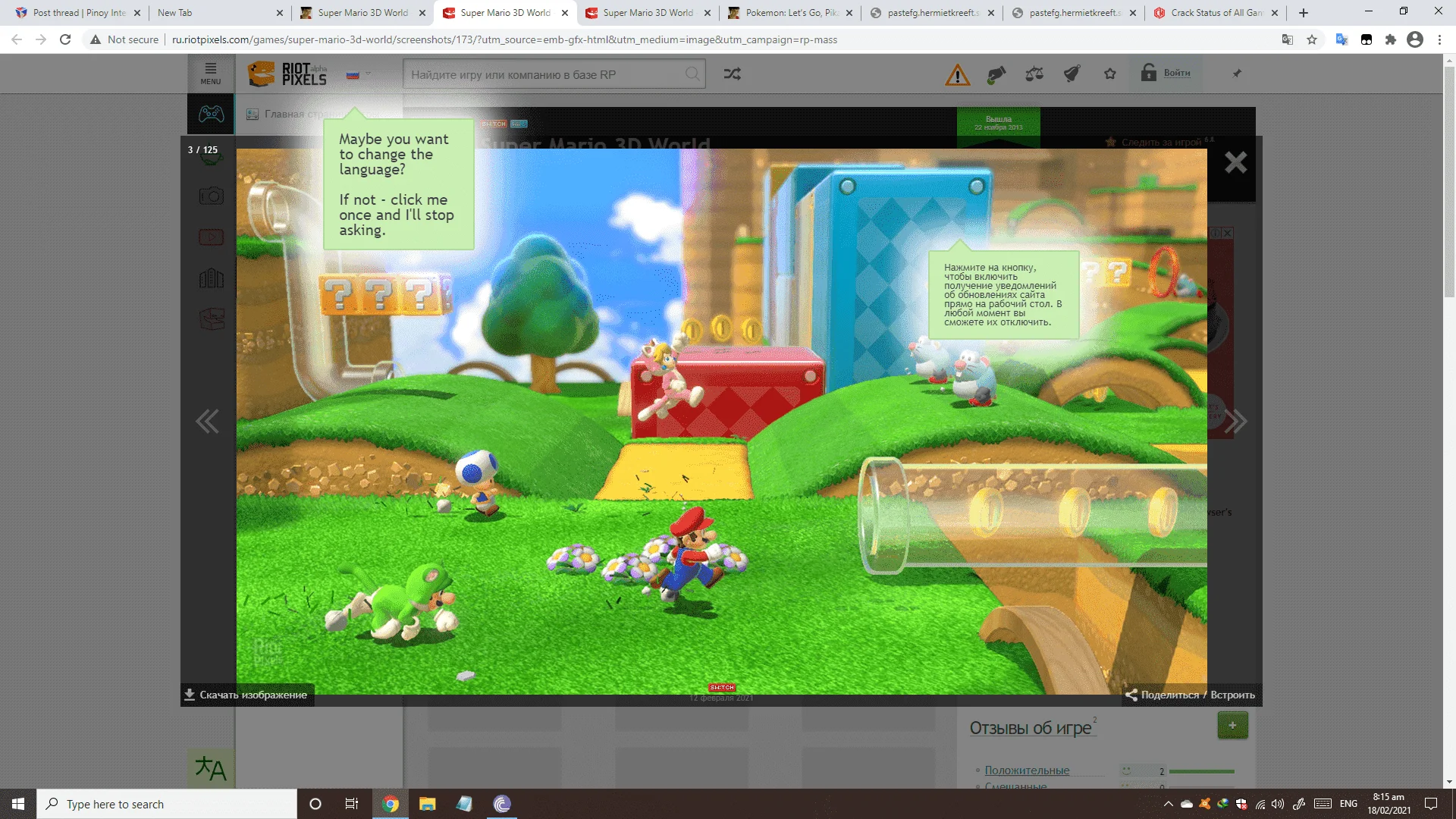The width and height of the screenshot is (1456, 819).
Task: Open the MENU hamburger on Riot Pixels
Action: coord(211,74)
